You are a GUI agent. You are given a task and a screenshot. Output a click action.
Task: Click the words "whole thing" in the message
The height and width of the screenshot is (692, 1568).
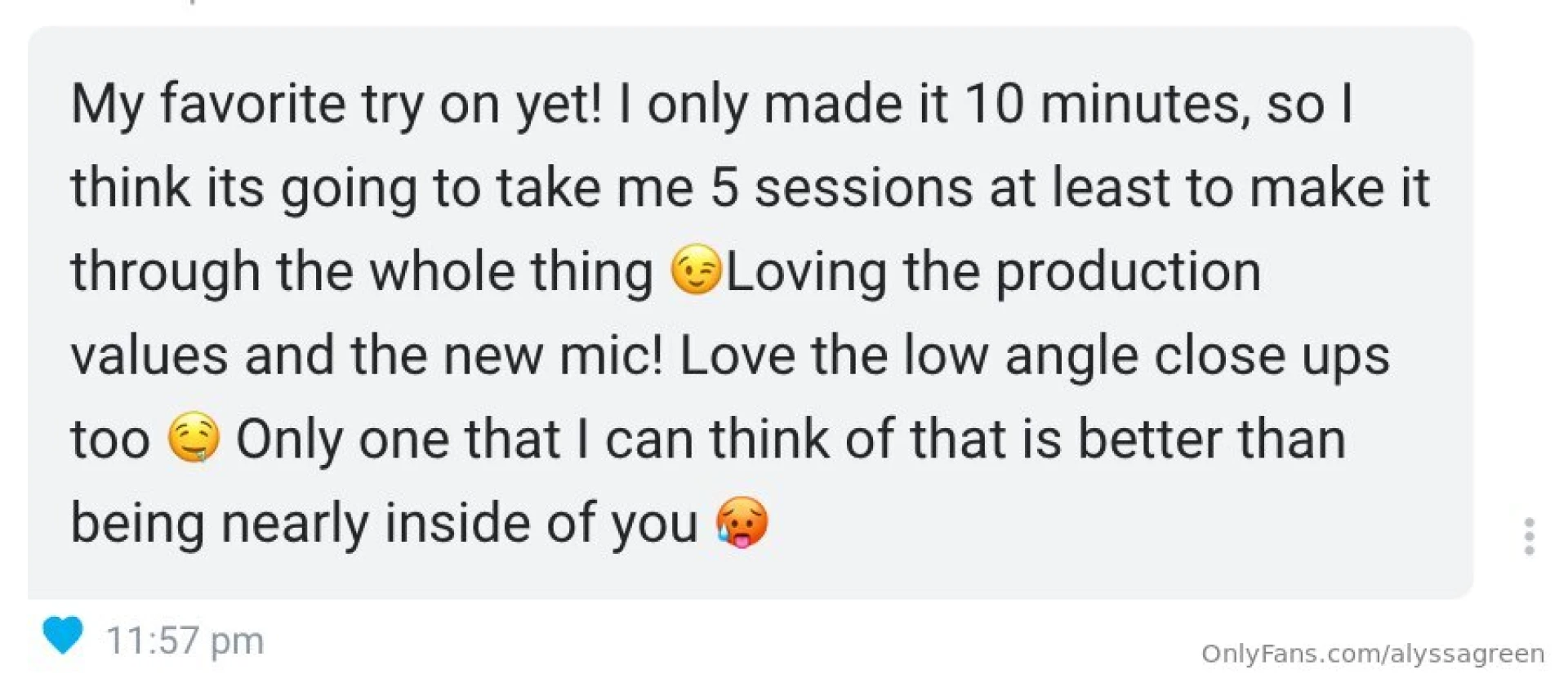click(x=510, y=271)
